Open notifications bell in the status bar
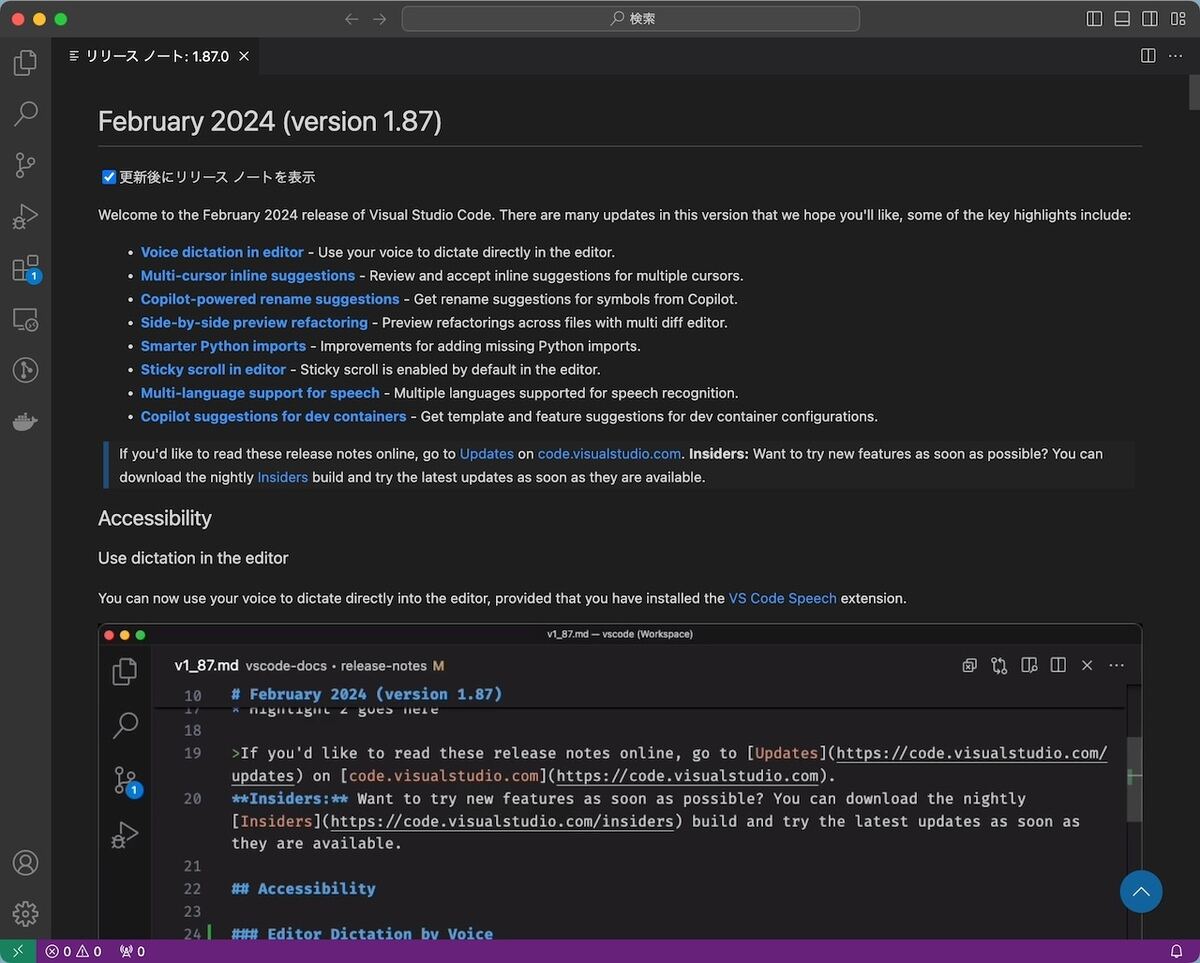This screenshot has width=1200, height=963. click(x=1177, y=951)
